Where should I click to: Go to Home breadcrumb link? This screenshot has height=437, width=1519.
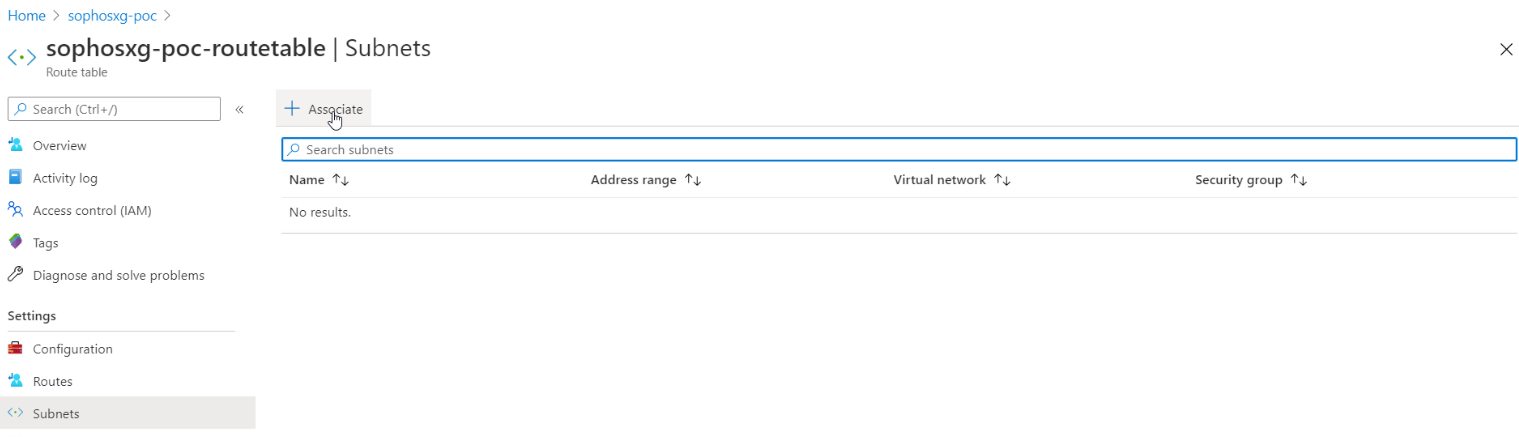click(x=26, y=16)
